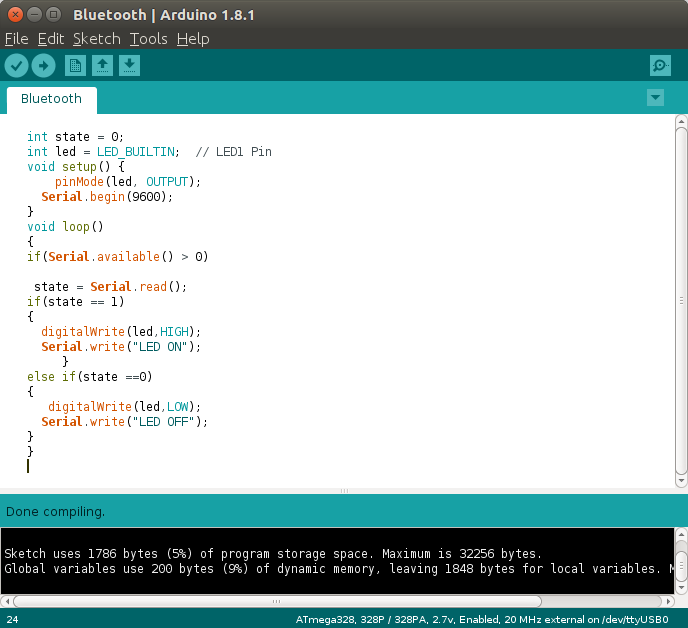Click the digitalWrite(led,HIGH) line
This screenshot has height=628, width=688.
(x=121, y=332)
